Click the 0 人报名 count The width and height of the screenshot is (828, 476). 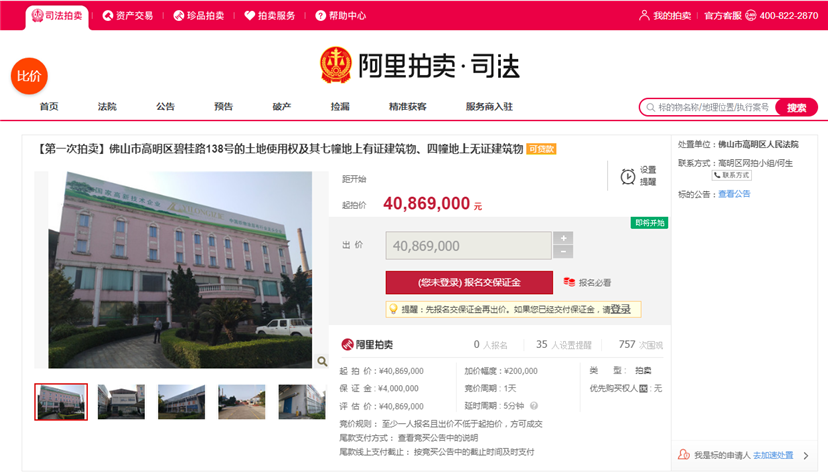coord(490,344)
